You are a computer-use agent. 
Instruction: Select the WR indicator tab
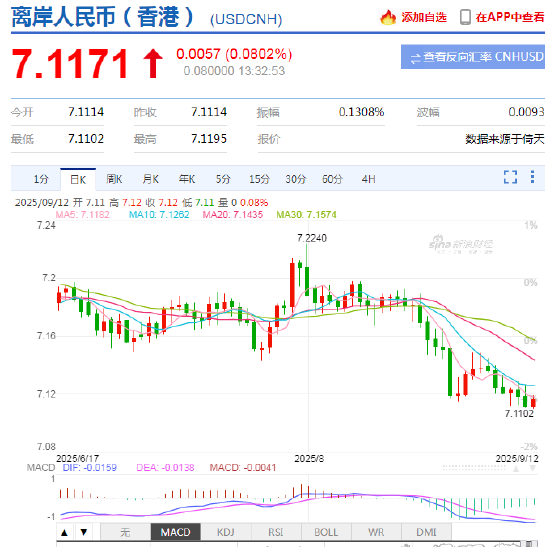click(376, 532)
